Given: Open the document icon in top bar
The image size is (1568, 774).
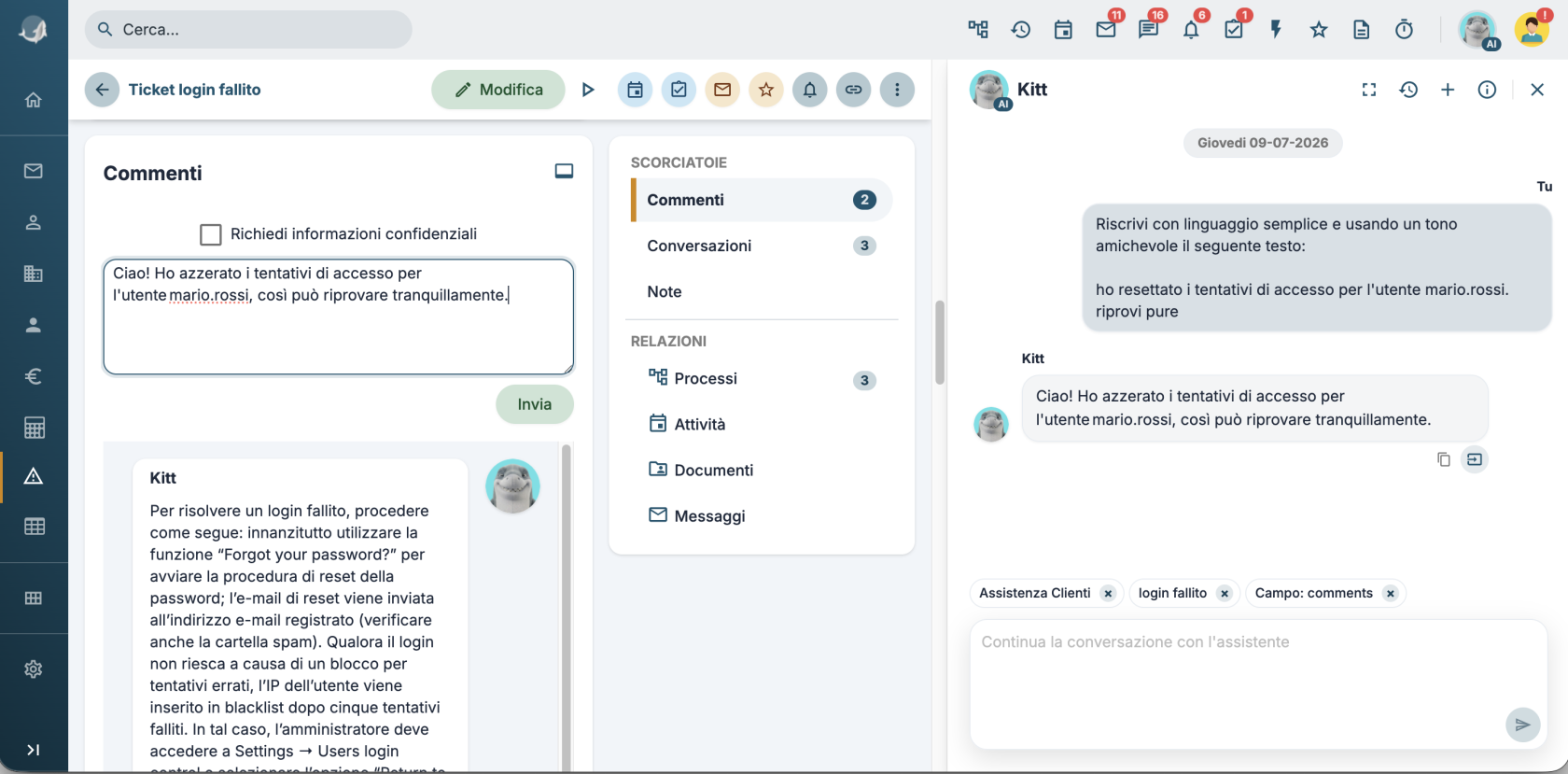Looking at the screenshot, I should click(x=1362, y=30).
